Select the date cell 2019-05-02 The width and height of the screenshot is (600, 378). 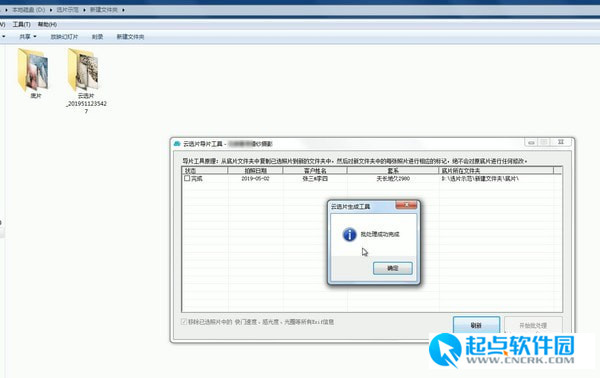255,179
